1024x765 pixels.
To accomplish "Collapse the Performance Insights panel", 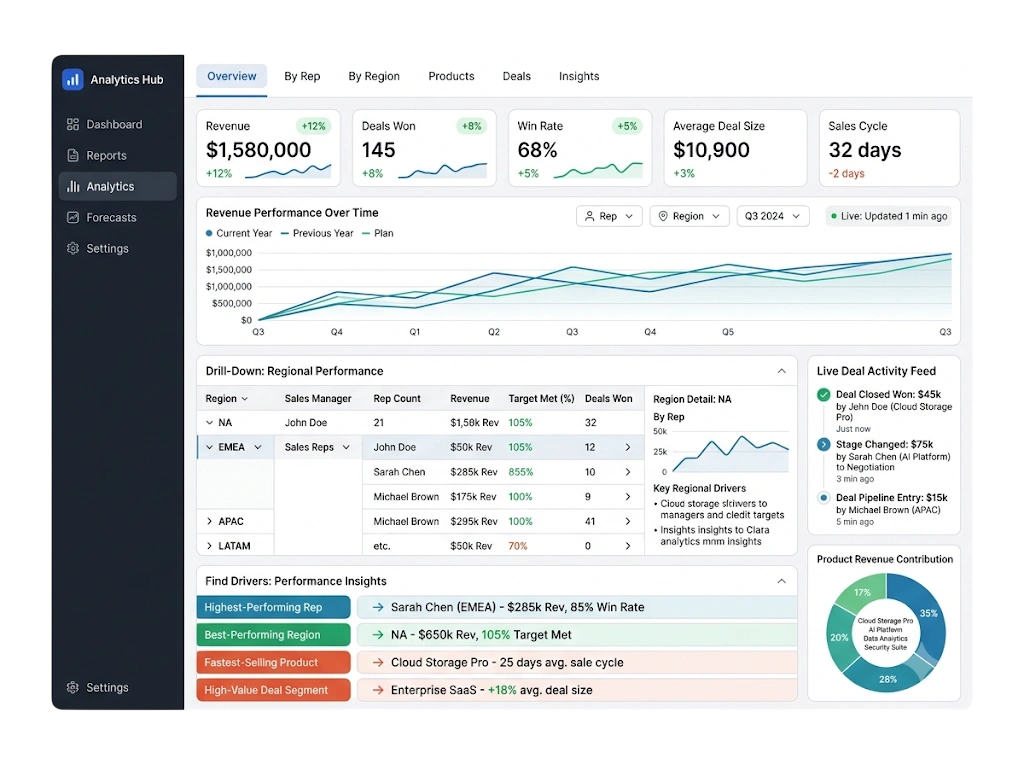I will point(782,581).
